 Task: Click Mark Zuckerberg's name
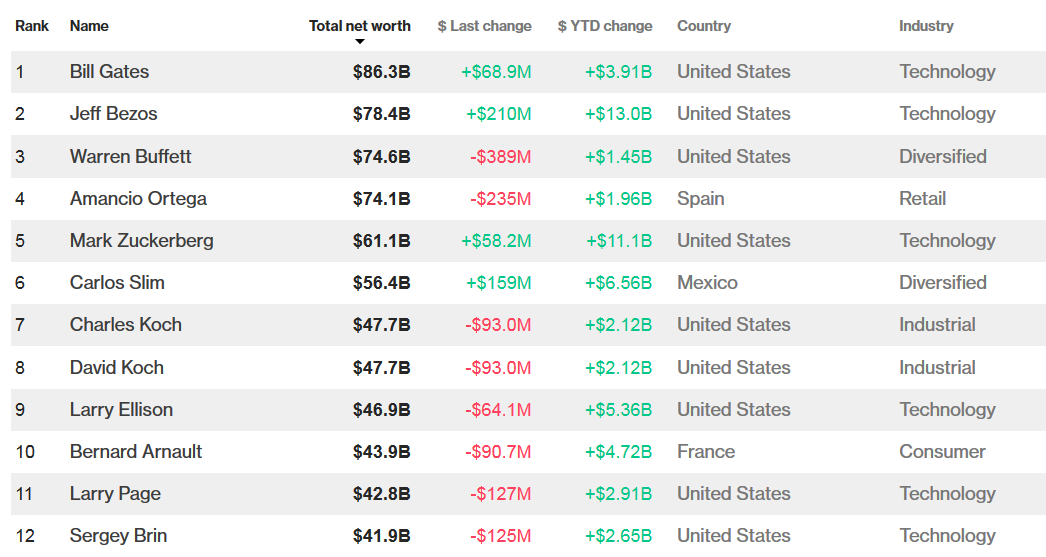tap(141, 241)
